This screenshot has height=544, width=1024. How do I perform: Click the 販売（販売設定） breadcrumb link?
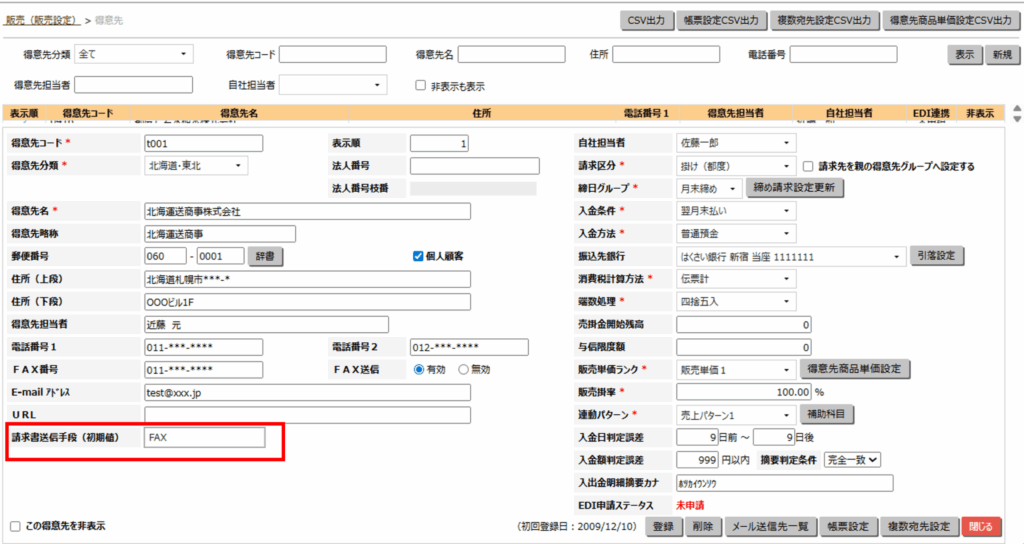(42, 20)
